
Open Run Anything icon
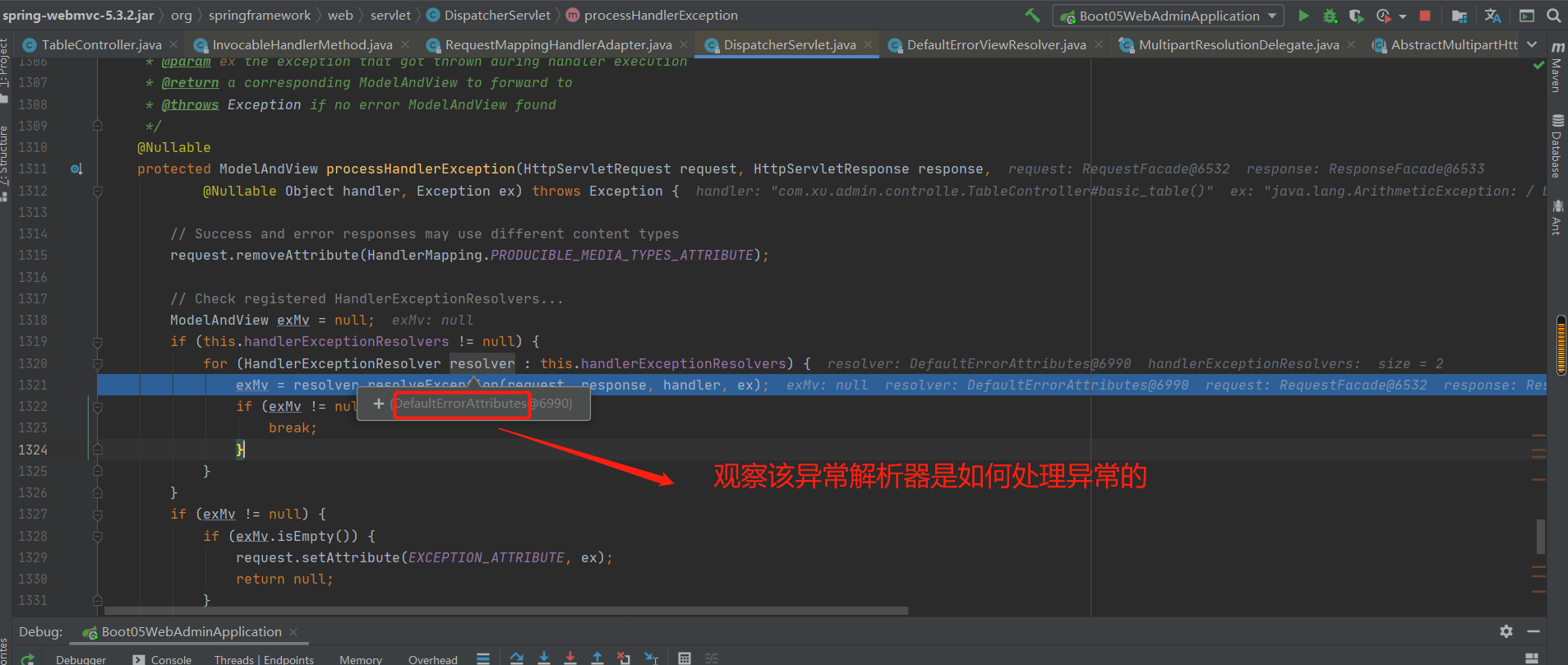click(1527, 16)
